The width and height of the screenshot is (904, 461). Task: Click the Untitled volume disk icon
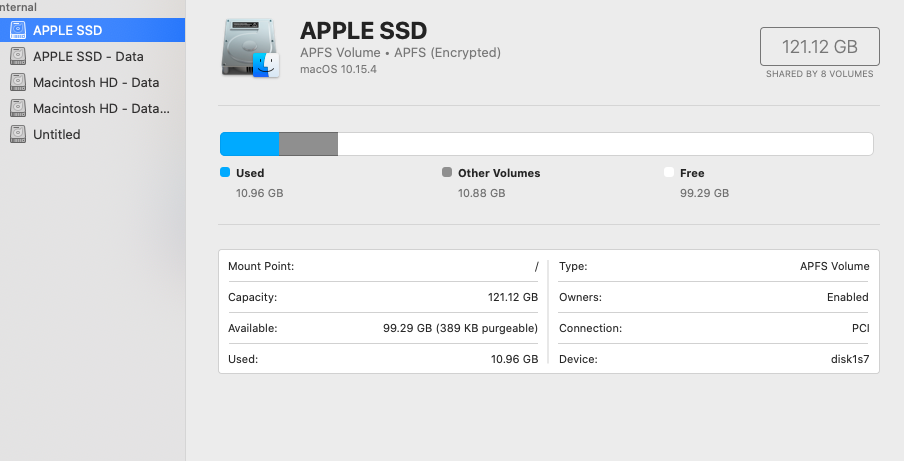pyautogui.click(x=18, y=134)
